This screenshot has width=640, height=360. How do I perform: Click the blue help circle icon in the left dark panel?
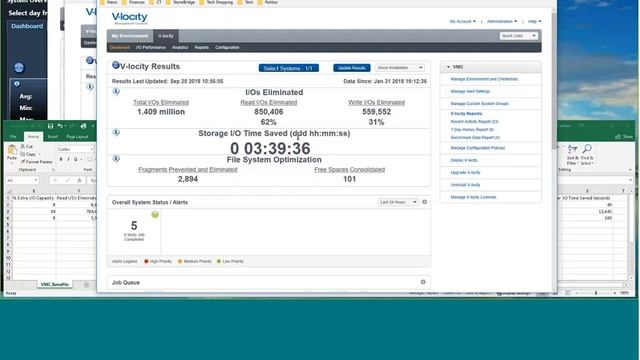19,68
